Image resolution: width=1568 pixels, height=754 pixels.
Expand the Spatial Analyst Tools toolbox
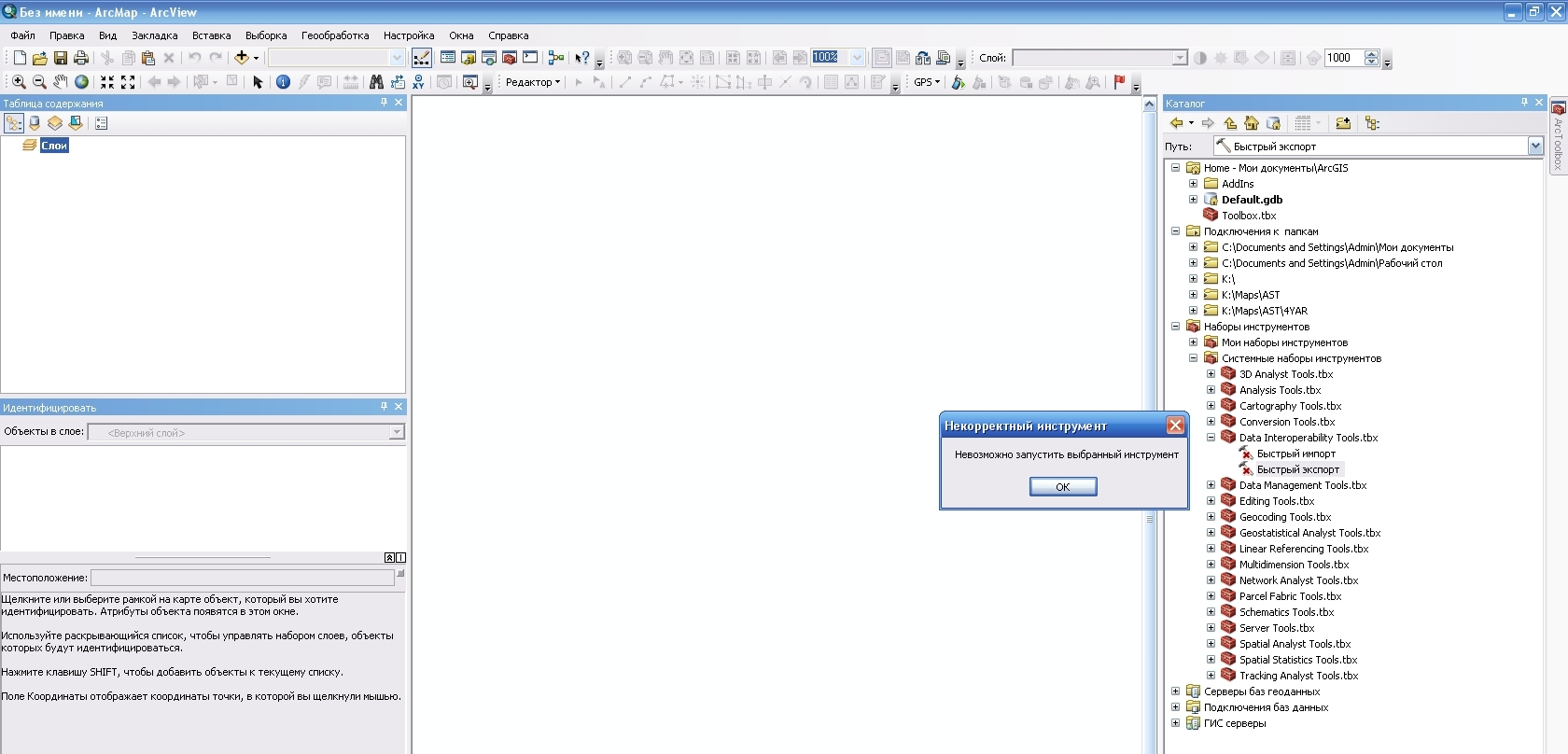pos(1211,644)
